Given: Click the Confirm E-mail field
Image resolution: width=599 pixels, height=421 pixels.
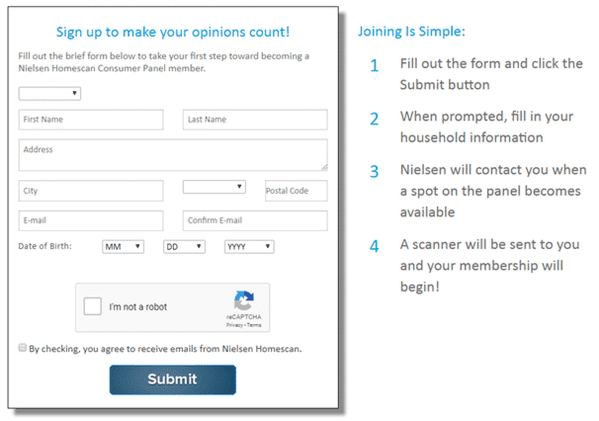Looking at the screenshot, I should [255, 220].
